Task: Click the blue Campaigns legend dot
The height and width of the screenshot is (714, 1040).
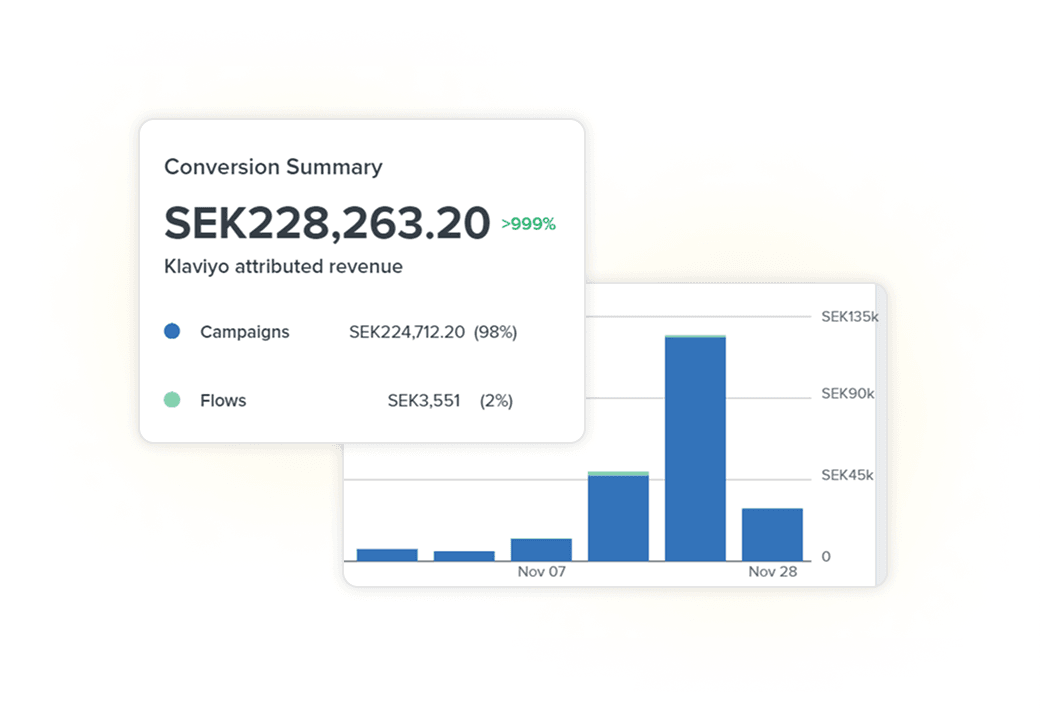Action: (x=171, y=331)
